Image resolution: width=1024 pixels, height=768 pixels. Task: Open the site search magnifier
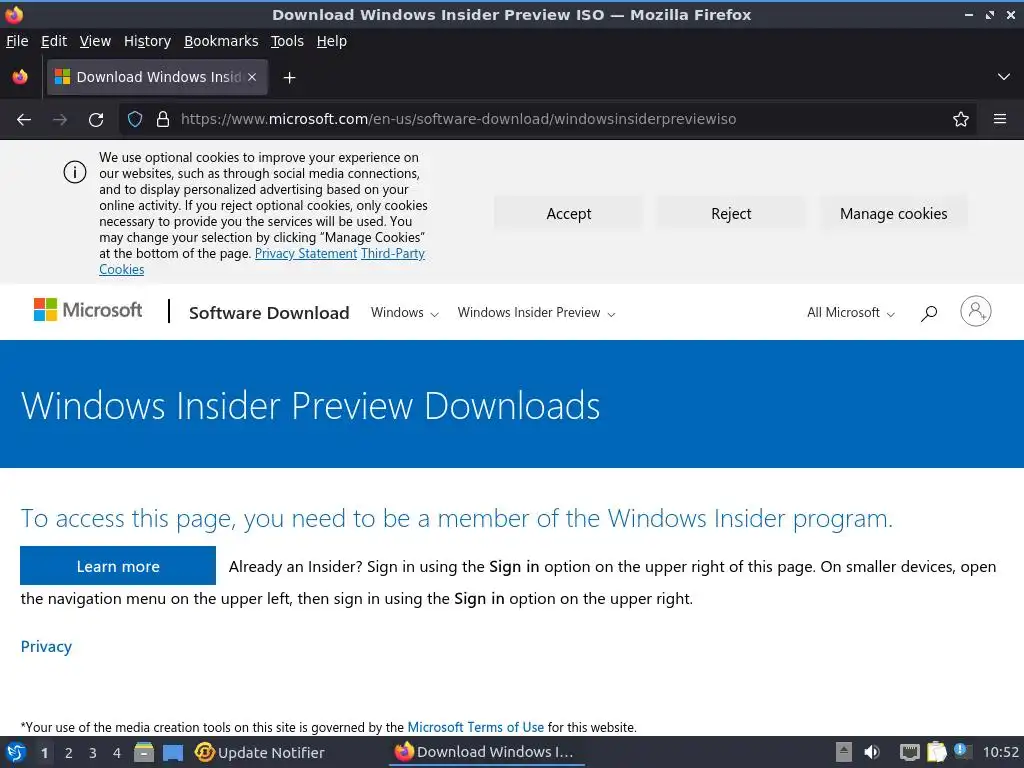point(929,313)
